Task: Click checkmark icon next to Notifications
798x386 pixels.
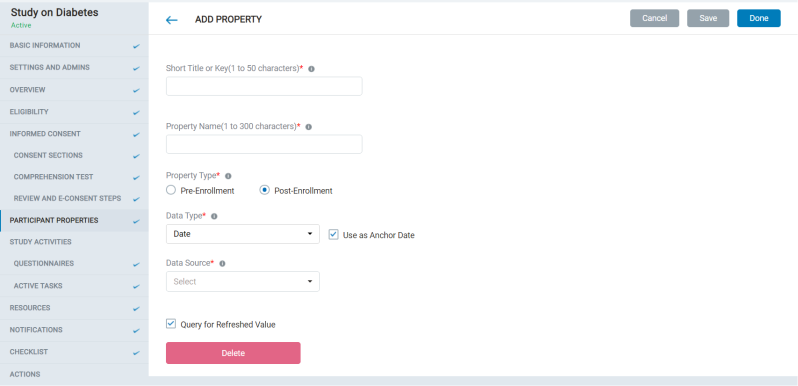Action: coord(136,330)
